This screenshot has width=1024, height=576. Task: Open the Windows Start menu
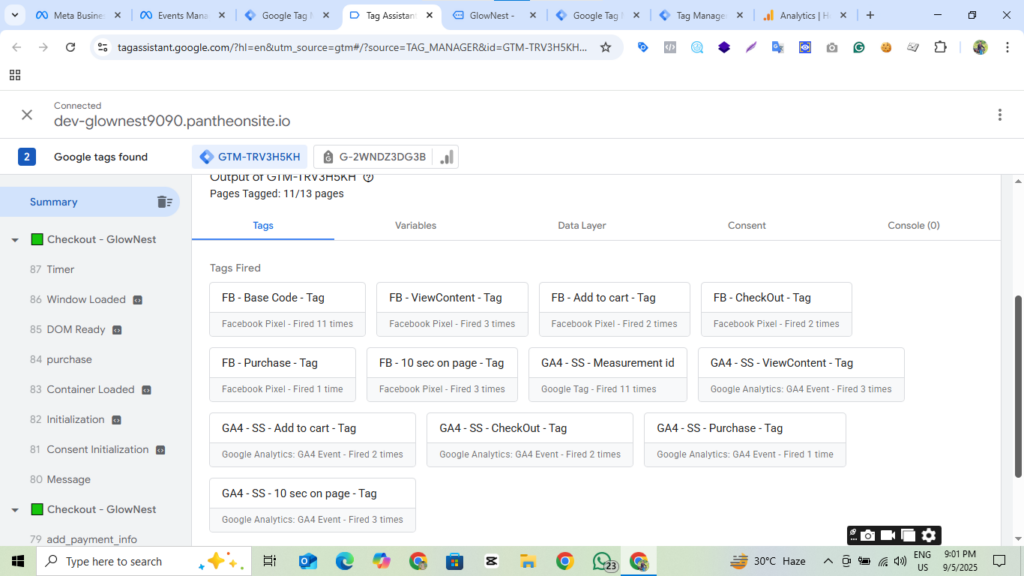[x=18, y=561]
